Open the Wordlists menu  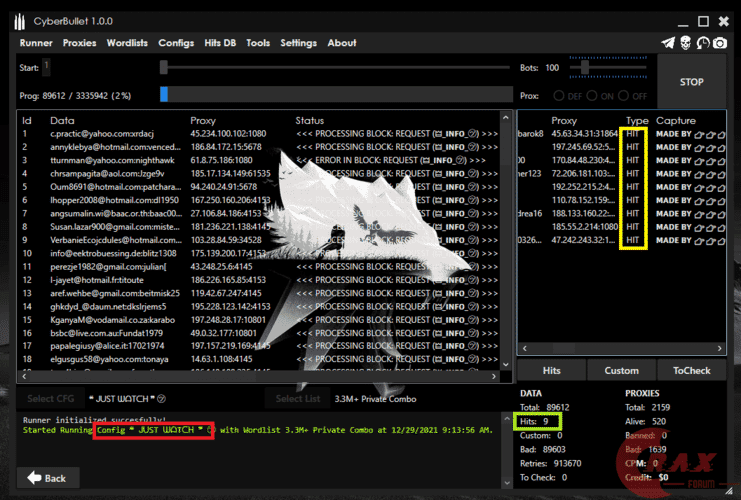point(127,43)
